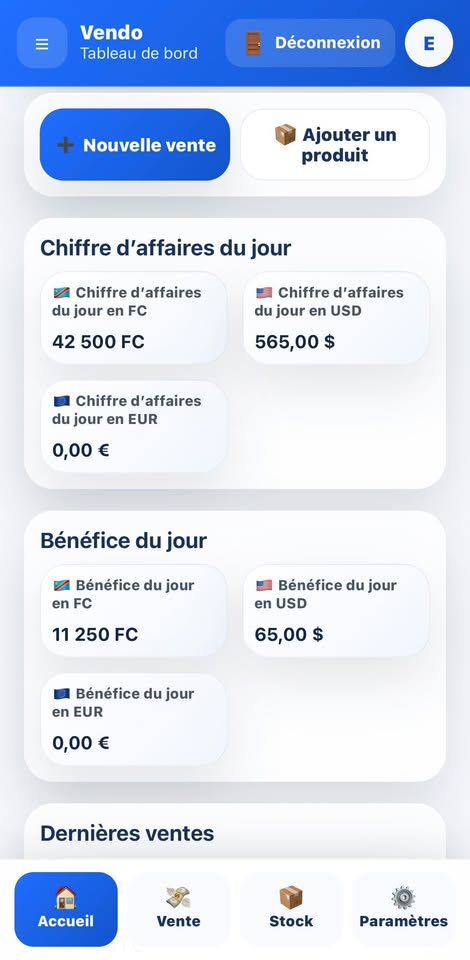Click the Déconnexion button

click(x=310, y=43)
